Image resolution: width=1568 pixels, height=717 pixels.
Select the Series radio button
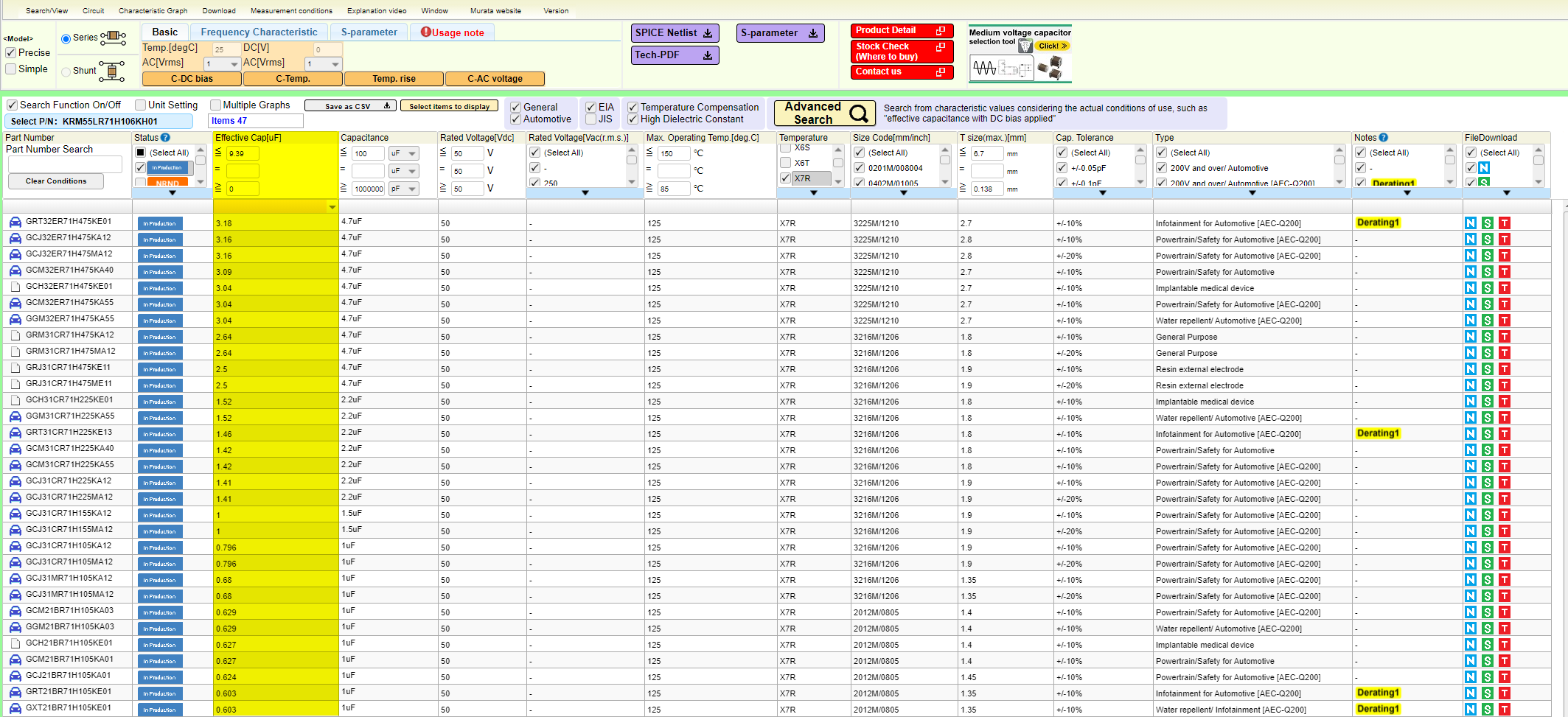66,38
